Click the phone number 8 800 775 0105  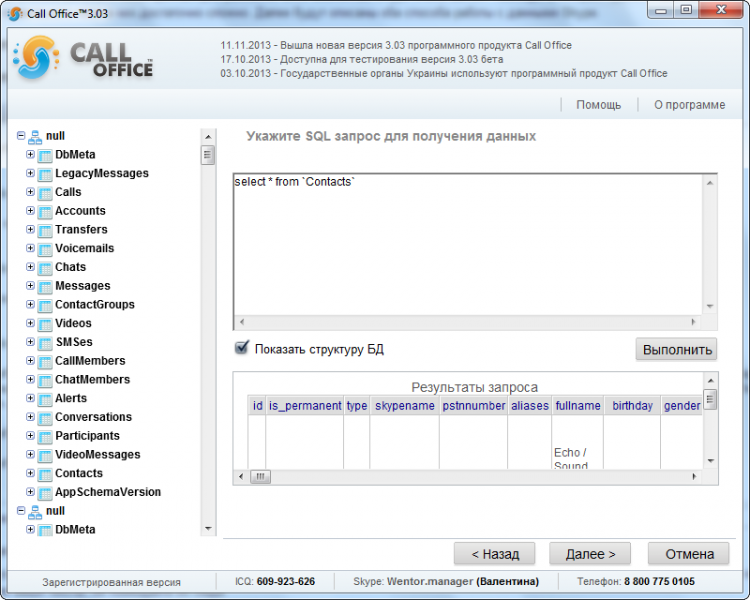point(659,582)
